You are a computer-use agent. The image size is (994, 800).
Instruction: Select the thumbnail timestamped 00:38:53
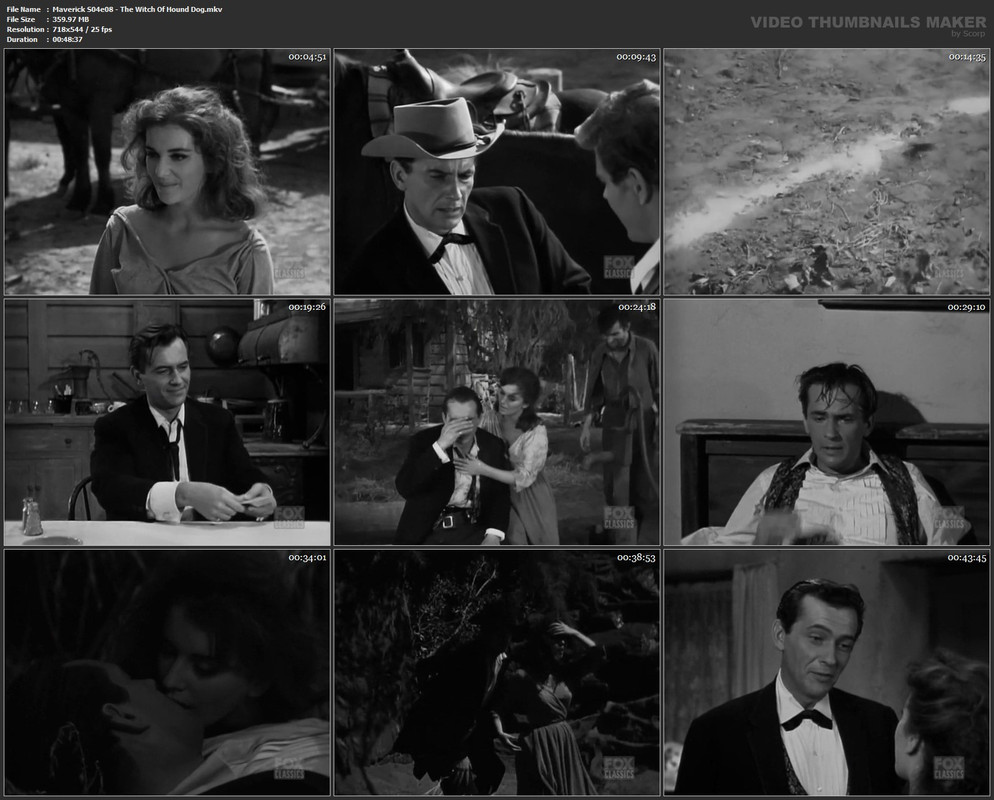[x=497, y=673]
